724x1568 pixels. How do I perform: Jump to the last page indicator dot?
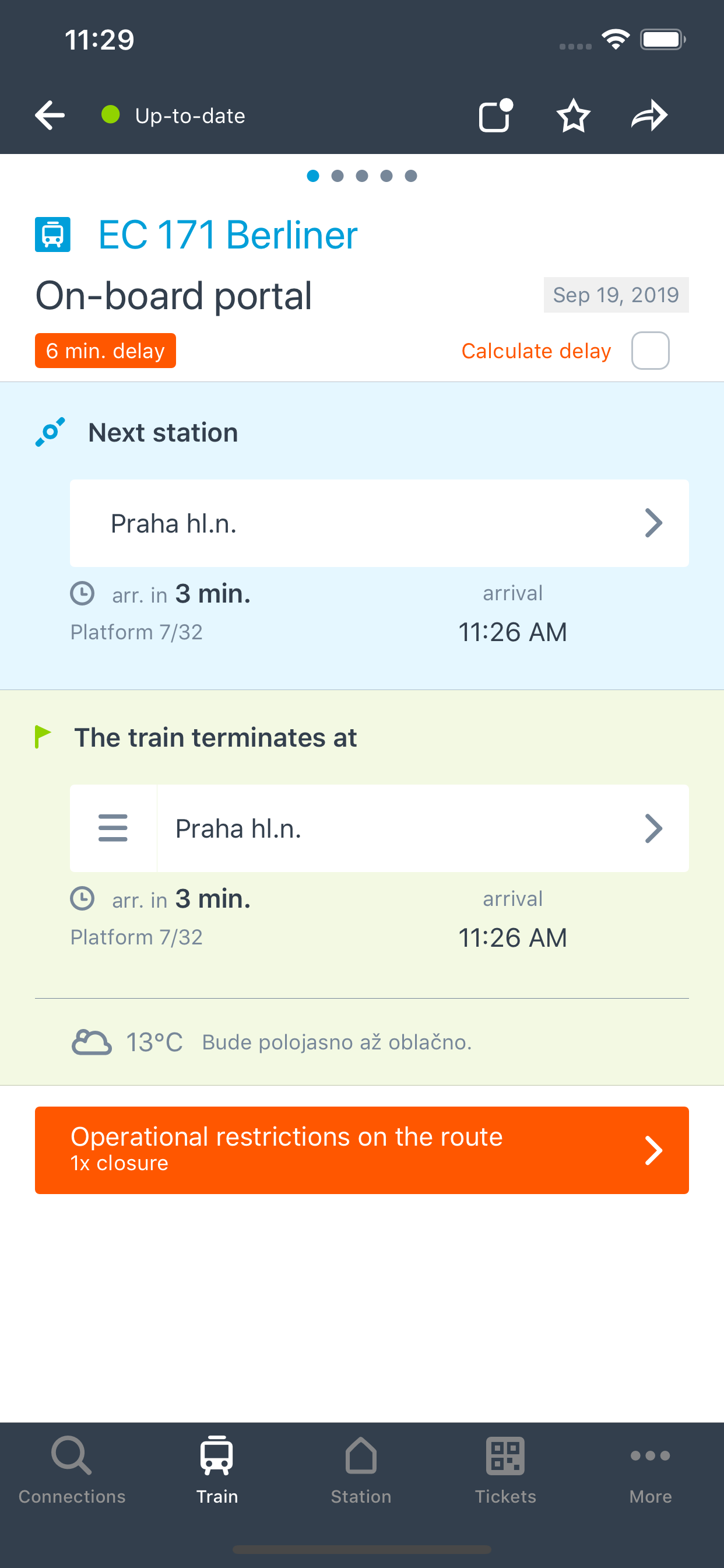pos(410,176)
